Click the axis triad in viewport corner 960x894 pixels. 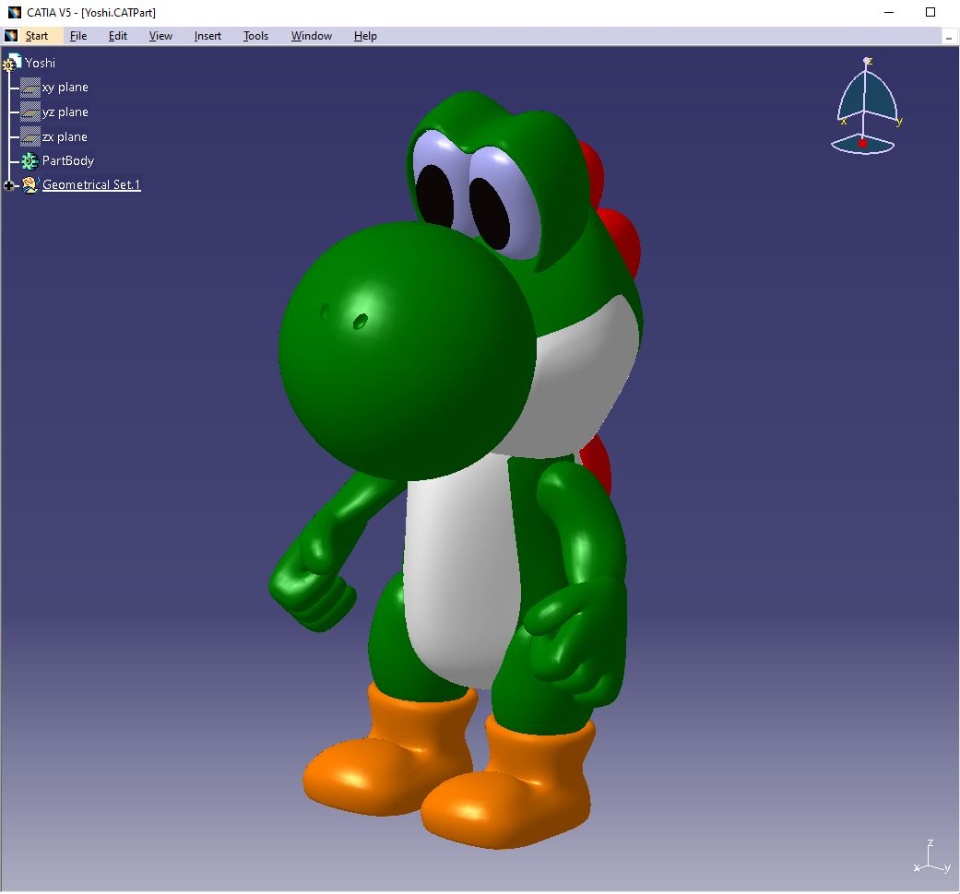click(x=932, y=857)
